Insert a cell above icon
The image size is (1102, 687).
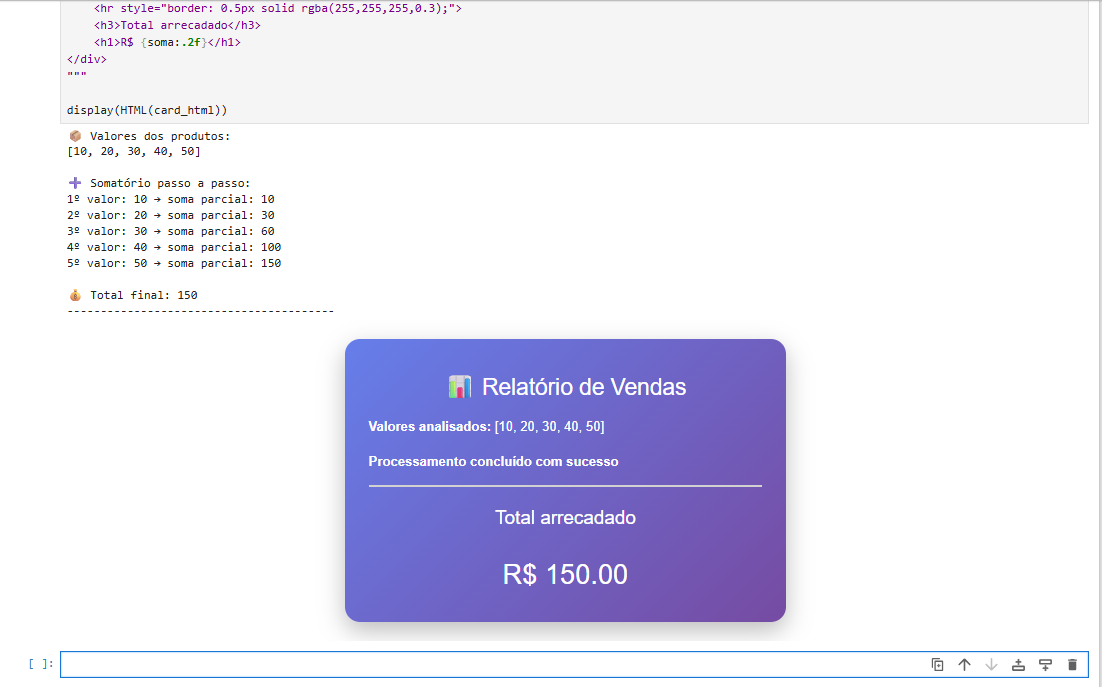point(1018,665)
